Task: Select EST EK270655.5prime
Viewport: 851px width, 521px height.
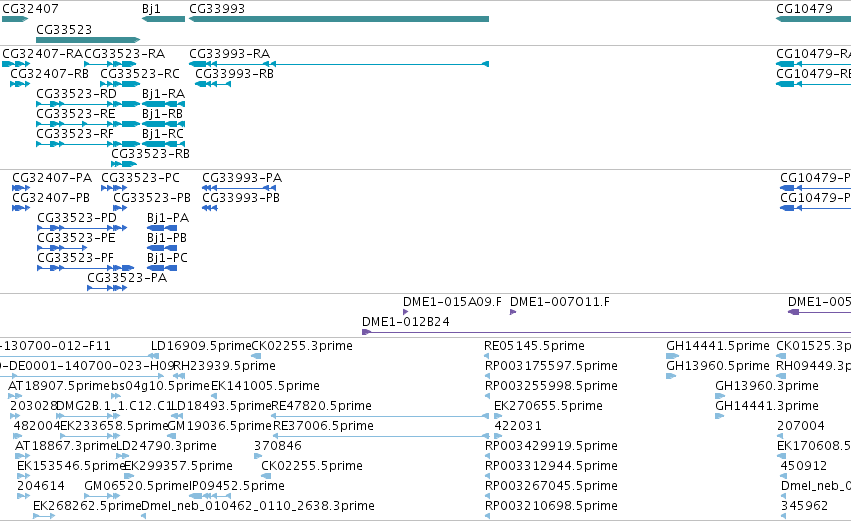Action: (x=548, y=406)
